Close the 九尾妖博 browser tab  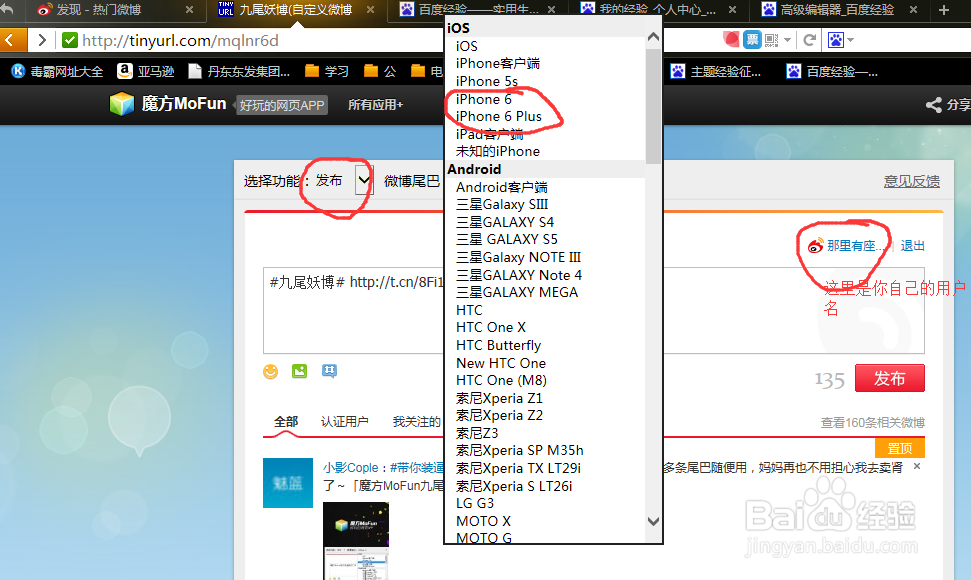tap(370, 9)
